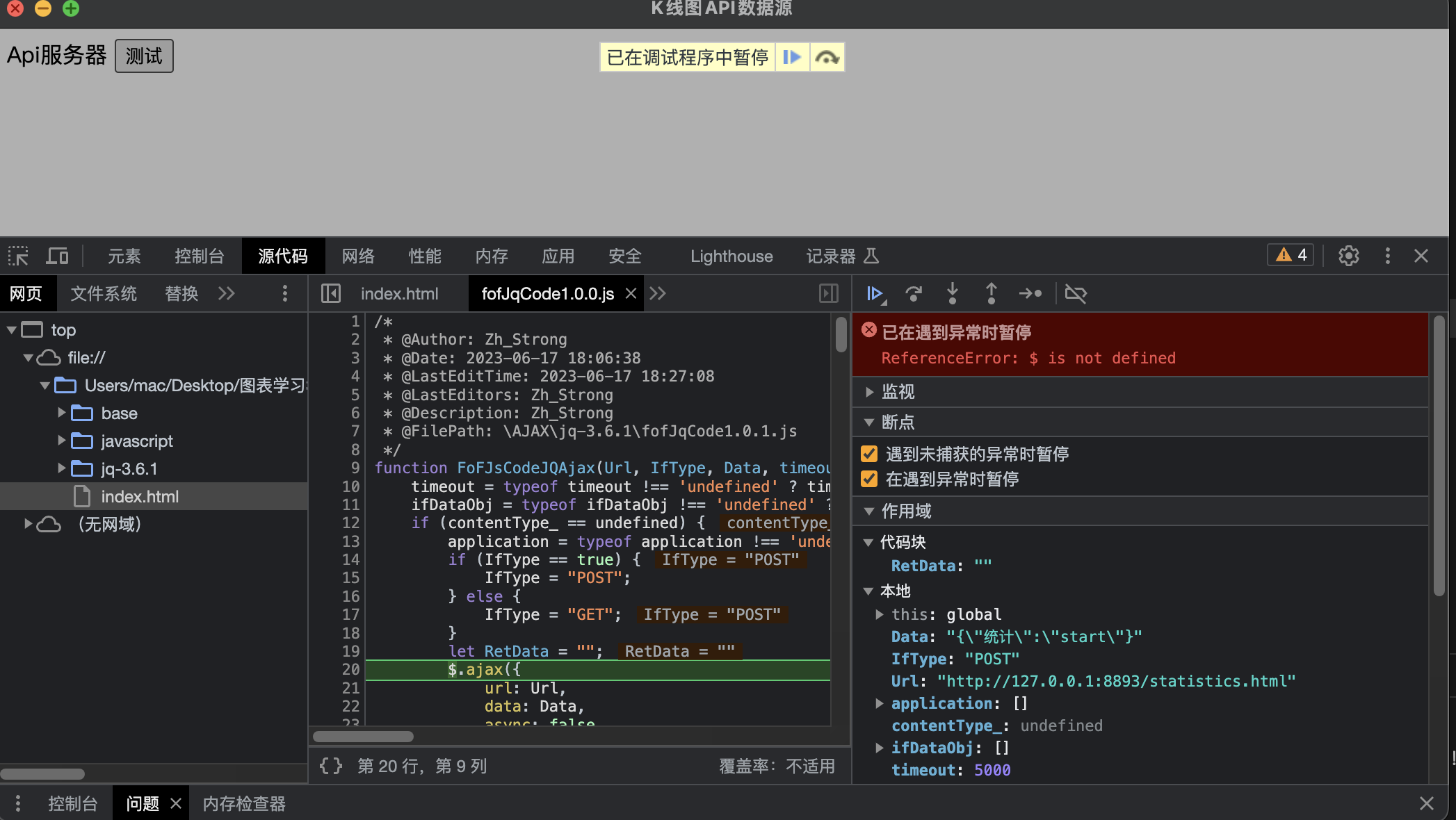Step out of current function icon

tap(992, 294)
